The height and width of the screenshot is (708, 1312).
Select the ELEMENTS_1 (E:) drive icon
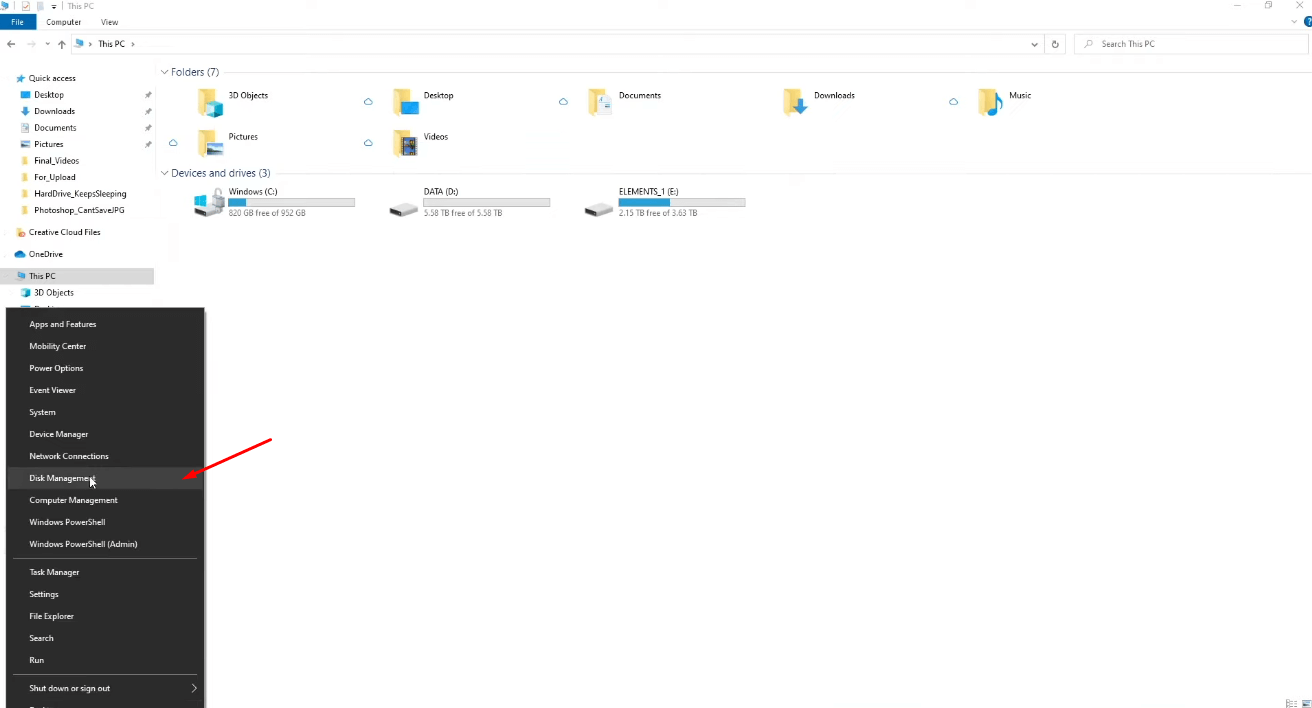click(599, 208)
